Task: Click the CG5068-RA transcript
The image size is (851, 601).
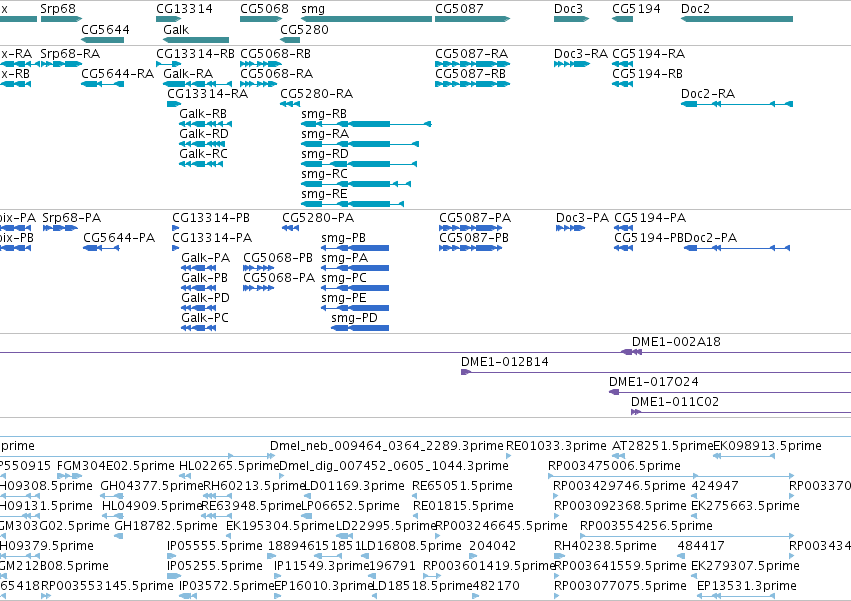Action: 259,84
